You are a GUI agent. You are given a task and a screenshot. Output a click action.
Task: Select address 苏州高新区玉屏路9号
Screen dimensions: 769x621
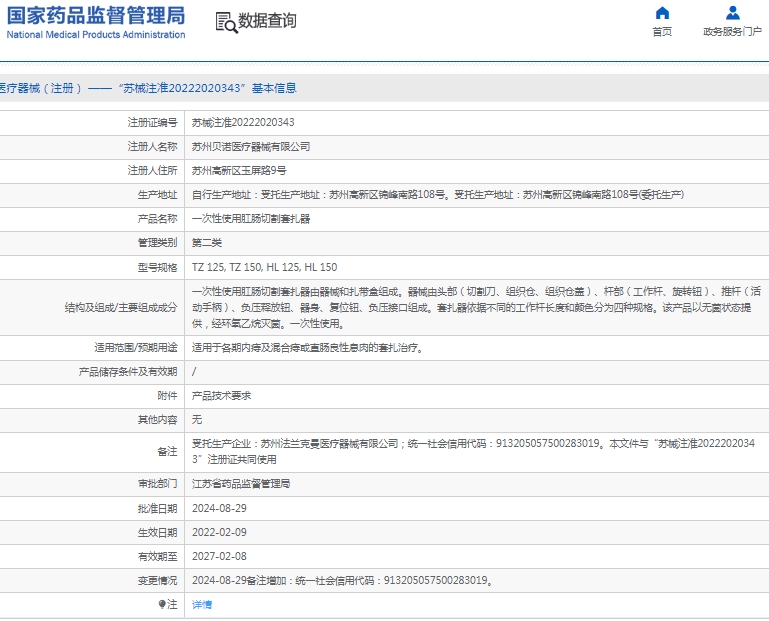pyautogui.click(x=239, y=170)
